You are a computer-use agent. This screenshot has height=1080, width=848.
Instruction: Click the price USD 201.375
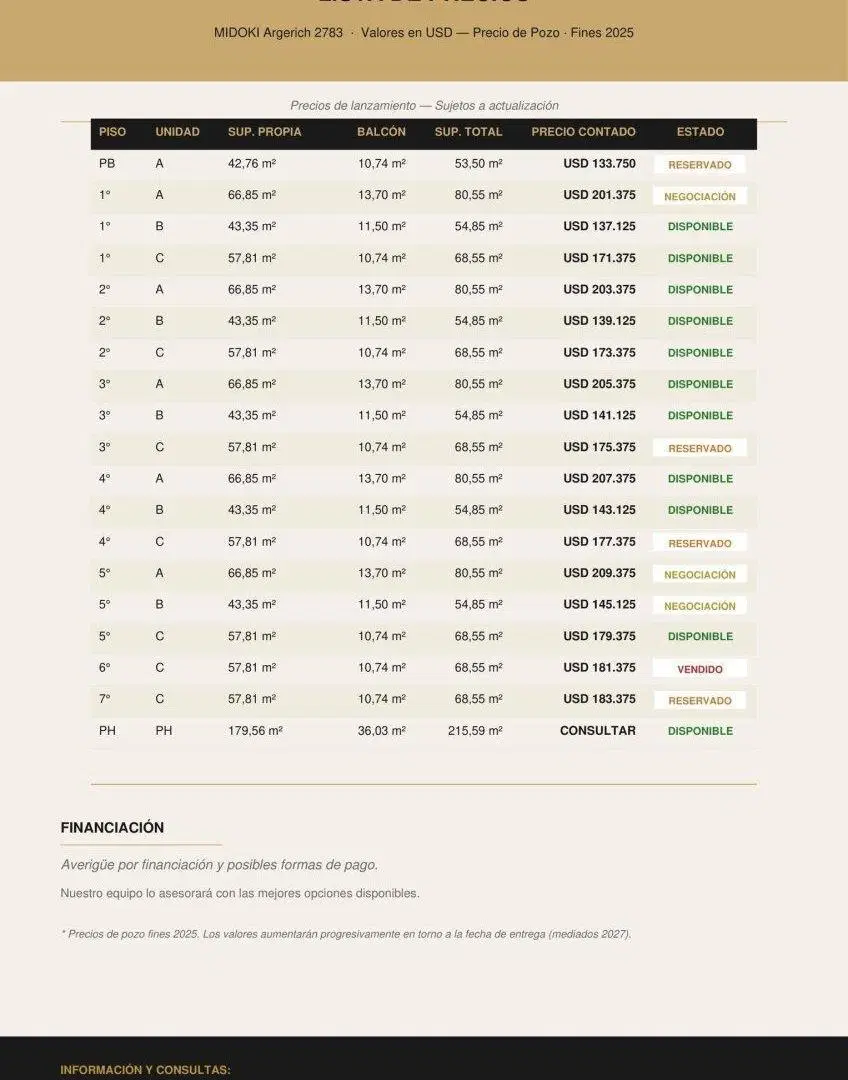tap(599, 195)
